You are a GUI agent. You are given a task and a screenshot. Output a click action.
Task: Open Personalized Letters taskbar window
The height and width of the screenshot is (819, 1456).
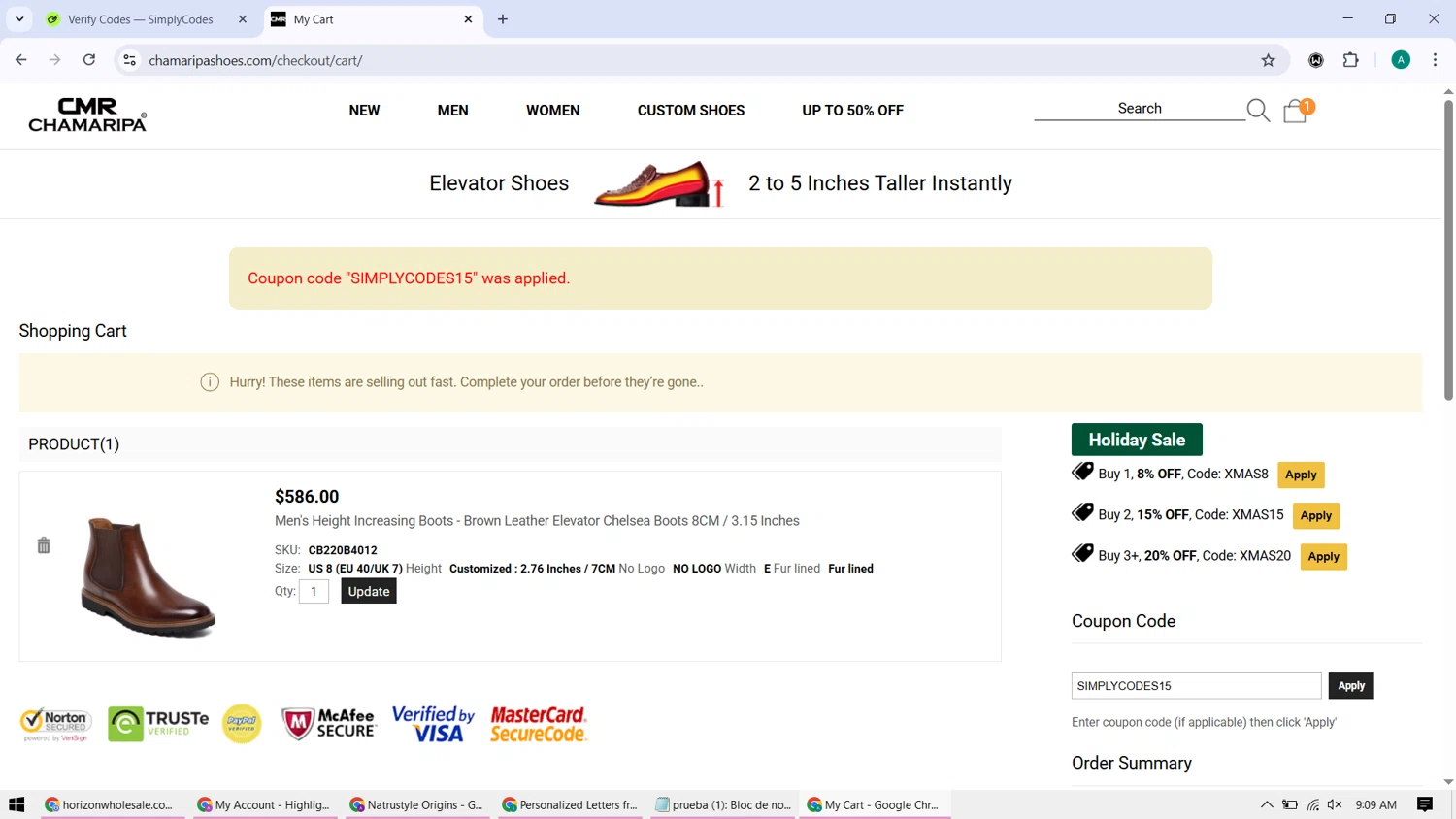570,804
